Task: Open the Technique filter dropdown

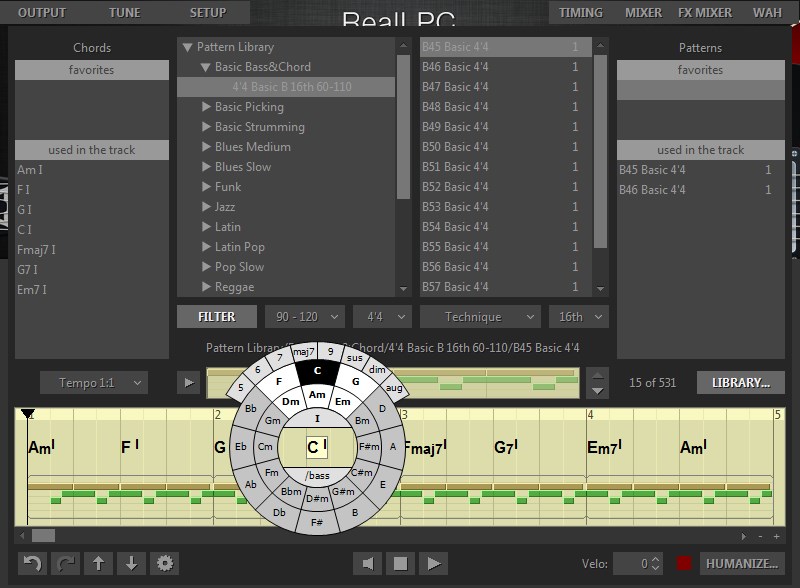Action: coord(480,317)
